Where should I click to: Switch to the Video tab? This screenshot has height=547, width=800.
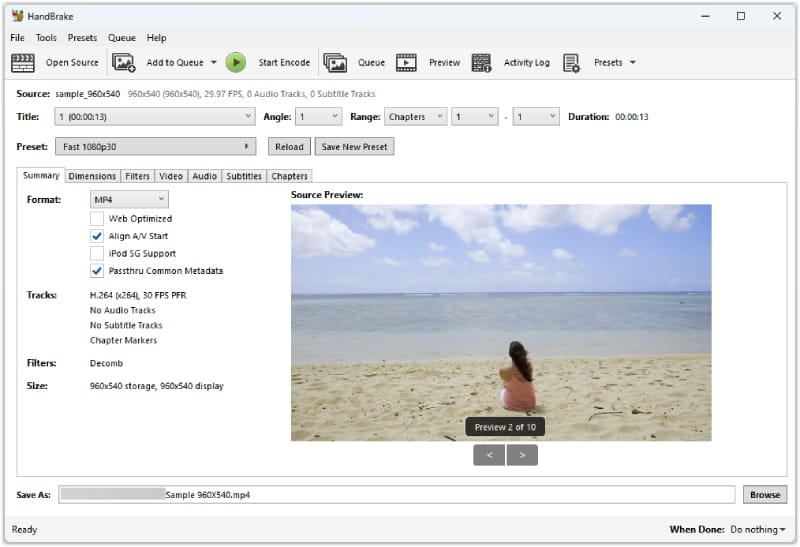(170, 176)
